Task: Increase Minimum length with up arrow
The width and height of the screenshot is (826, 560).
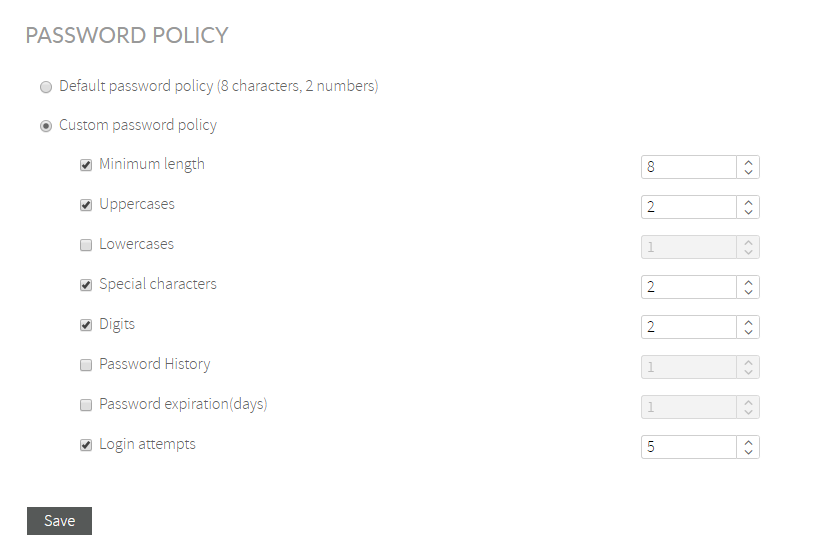Action: pyautogui.click(x=748, y=162)
